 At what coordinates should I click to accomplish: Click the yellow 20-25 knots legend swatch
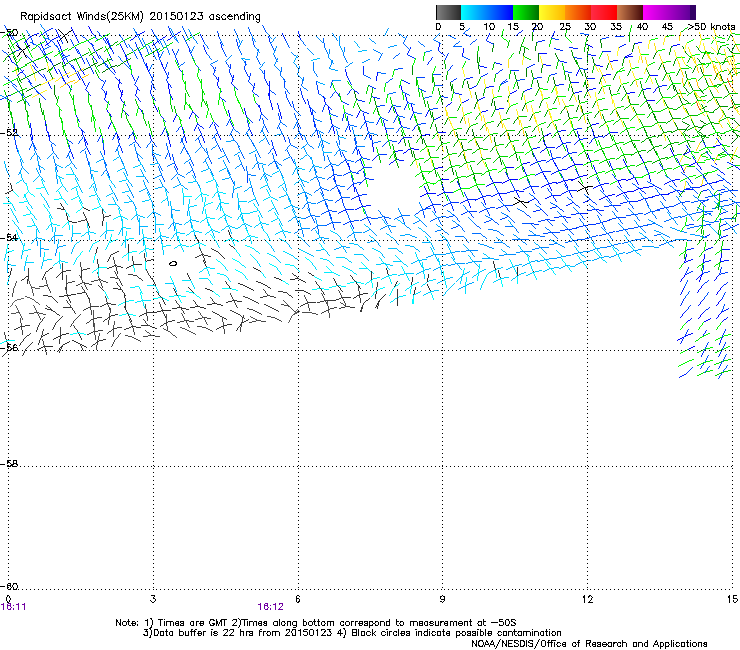pos(552,12)
